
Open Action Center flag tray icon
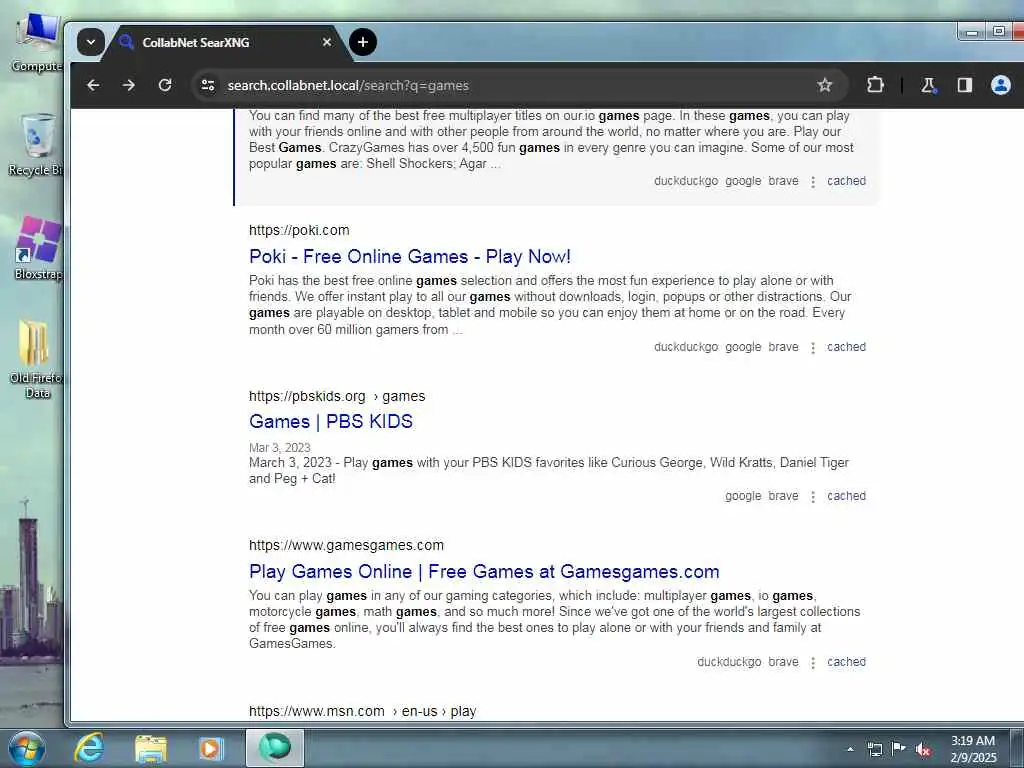[x=899, y=749]
